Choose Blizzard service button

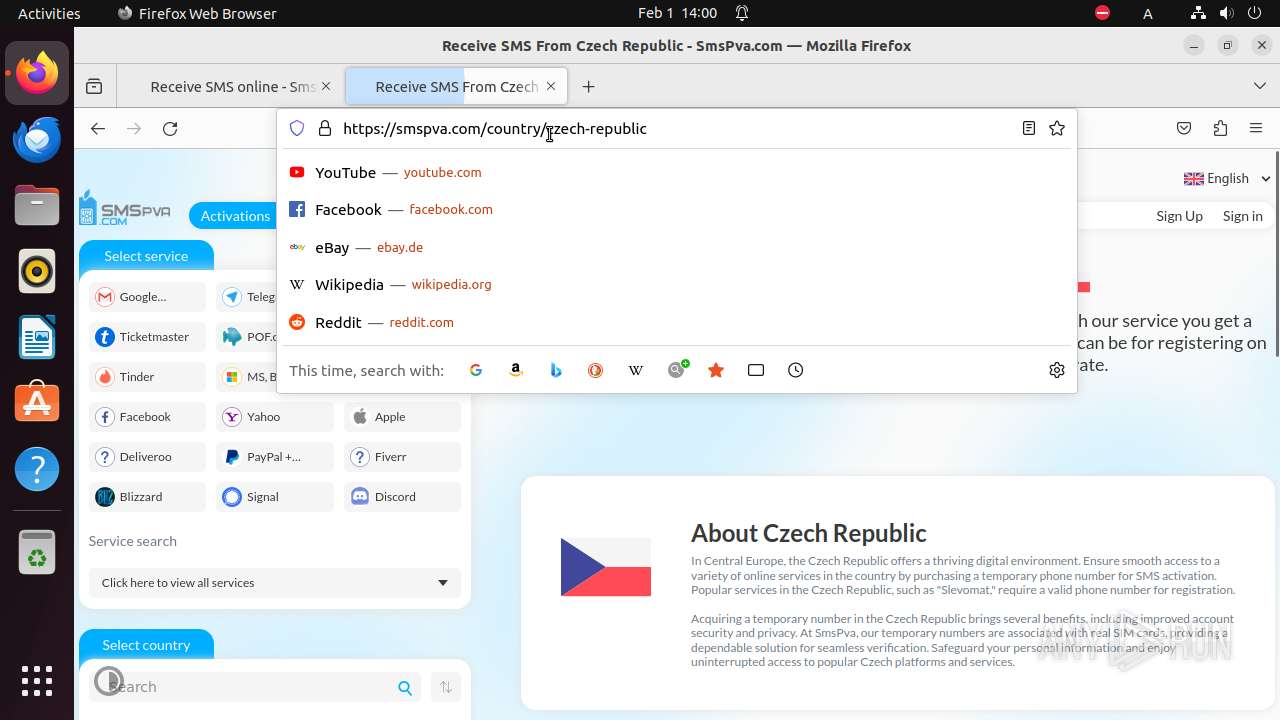pos(147,497)
